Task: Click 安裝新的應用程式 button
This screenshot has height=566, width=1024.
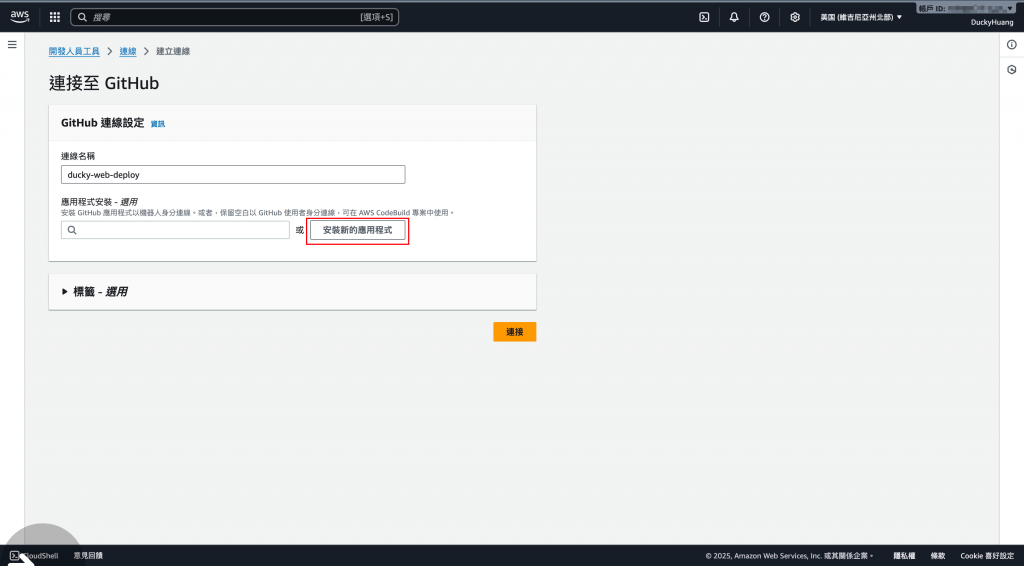Action: (357, 230)
